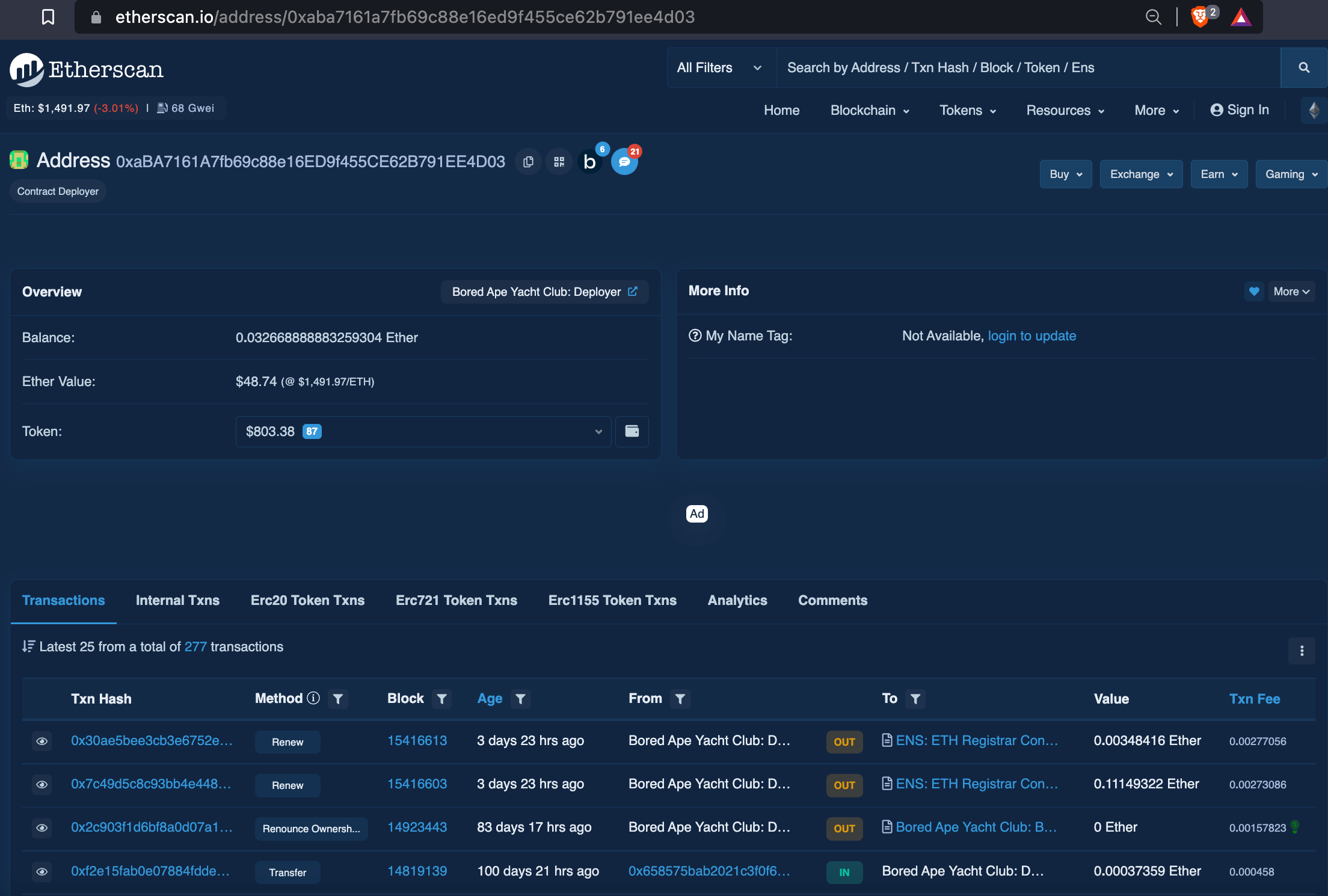Image resolution: width=1328 pixels, height=896 pixels.
Task: Open the Analytics tab
Action: pyautogui.click(x=737, y=600)
